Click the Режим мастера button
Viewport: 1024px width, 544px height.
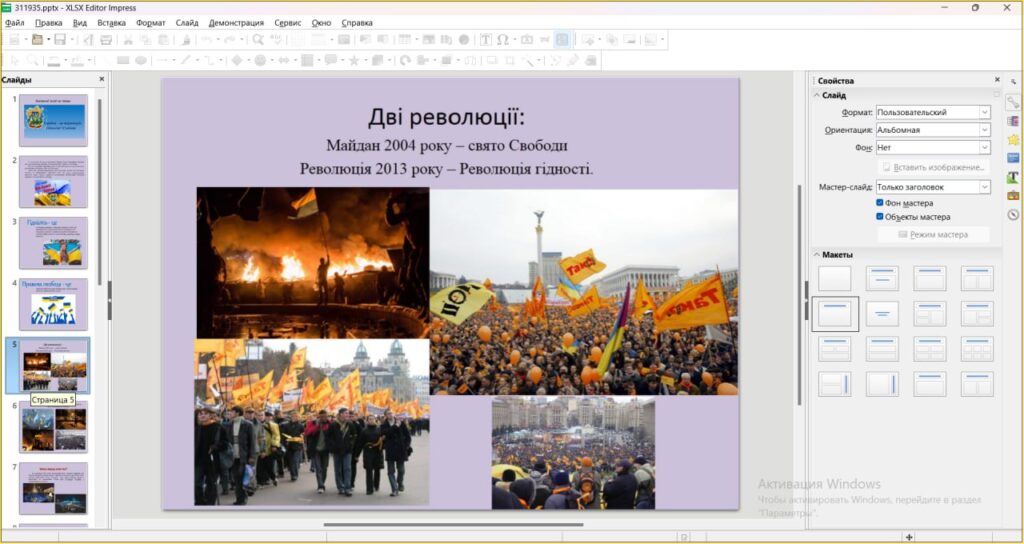[933, 235]
